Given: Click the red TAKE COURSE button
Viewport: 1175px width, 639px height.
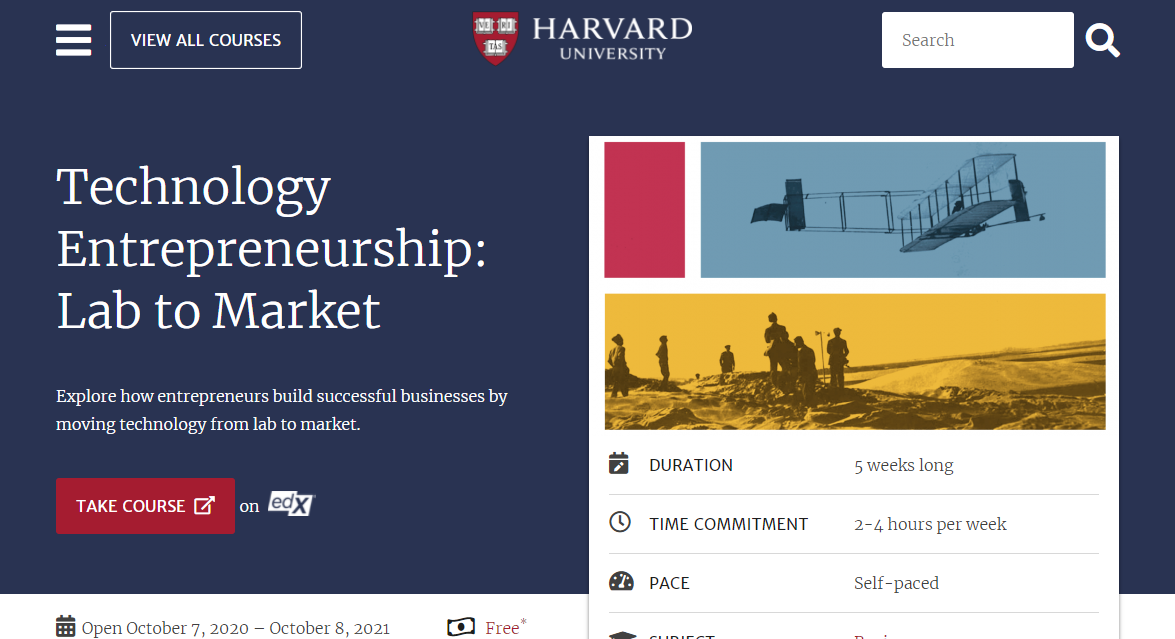Looking at the screenshot, I should click(x=145, y=505).
